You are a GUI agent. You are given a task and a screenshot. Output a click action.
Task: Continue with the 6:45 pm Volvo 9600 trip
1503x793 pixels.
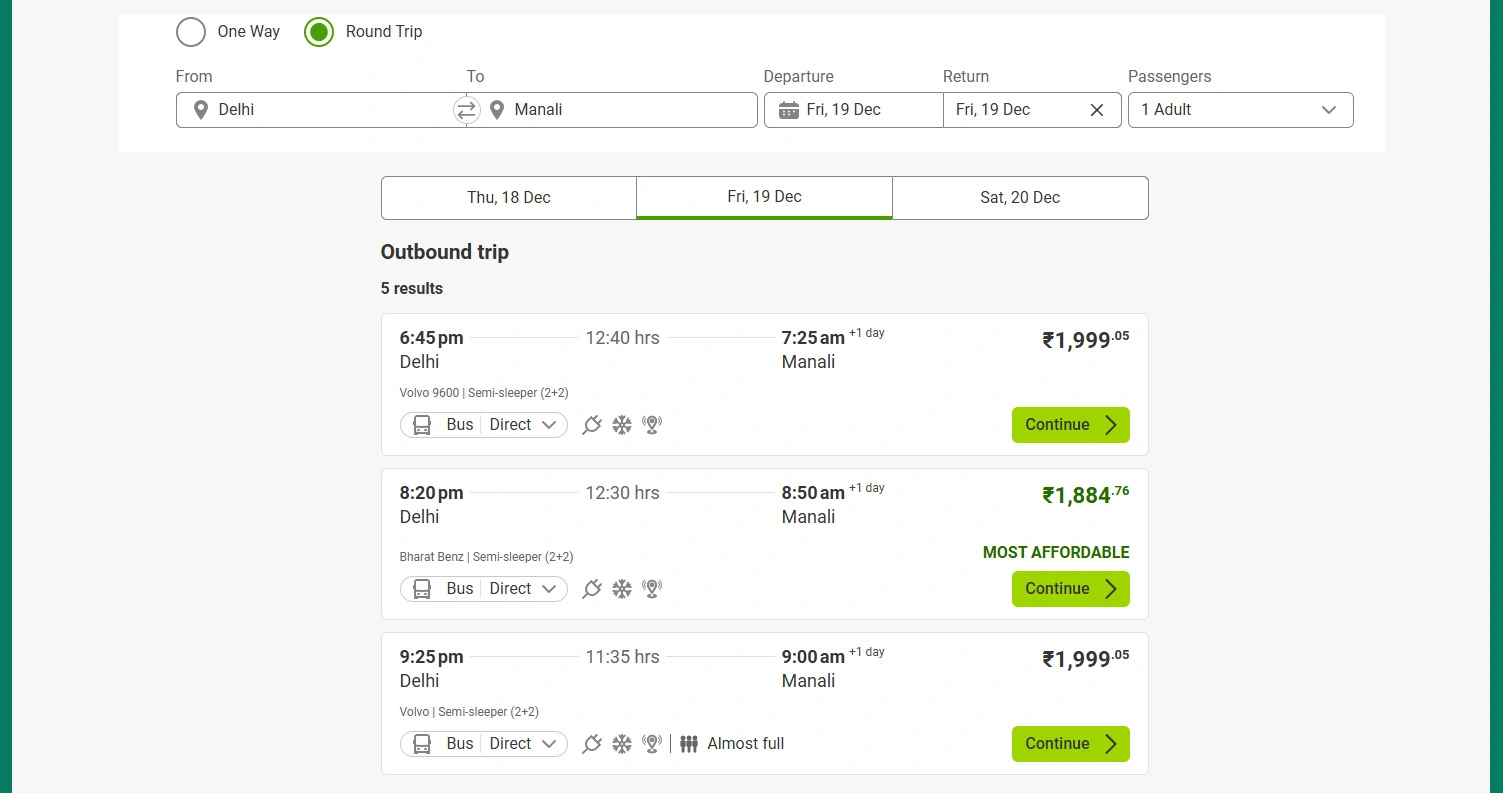[x=1070, y=425]
